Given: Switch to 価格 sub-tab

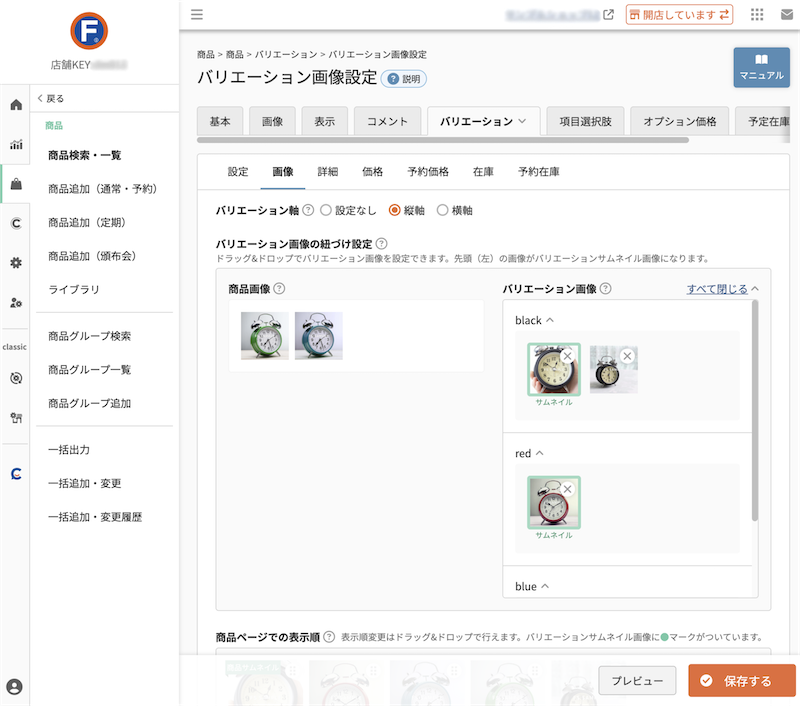Looking at the screenshot, I should point(372,172).
